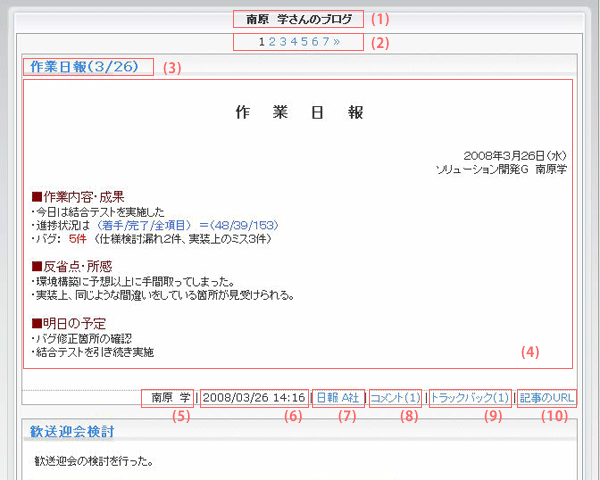Click the blue text (着手/完了/全項目)=(48/39/153)
The width and height of the screenshot is (600, 480).
point(187,225)
